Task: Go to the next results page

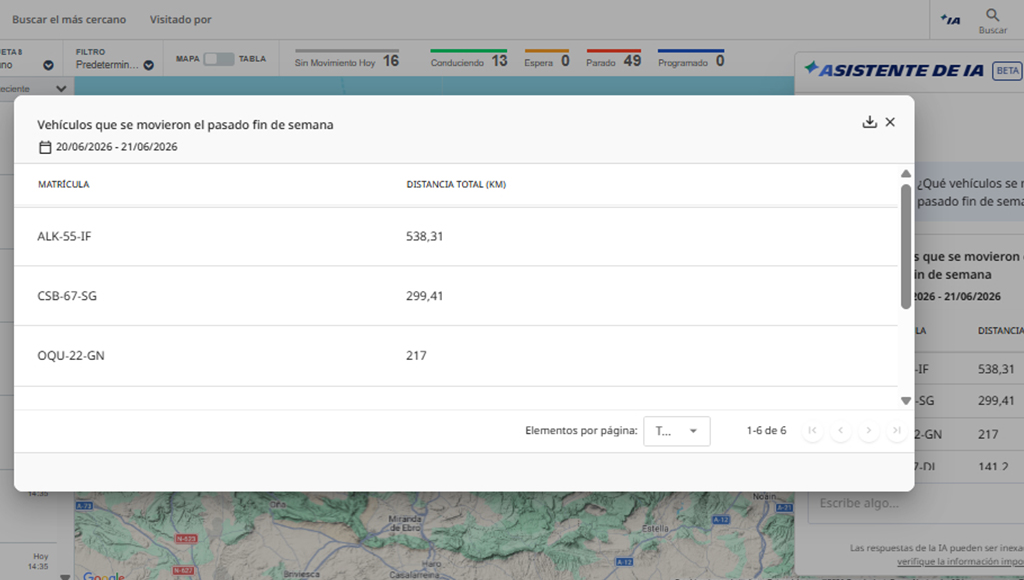Action: tap(869, 430)
